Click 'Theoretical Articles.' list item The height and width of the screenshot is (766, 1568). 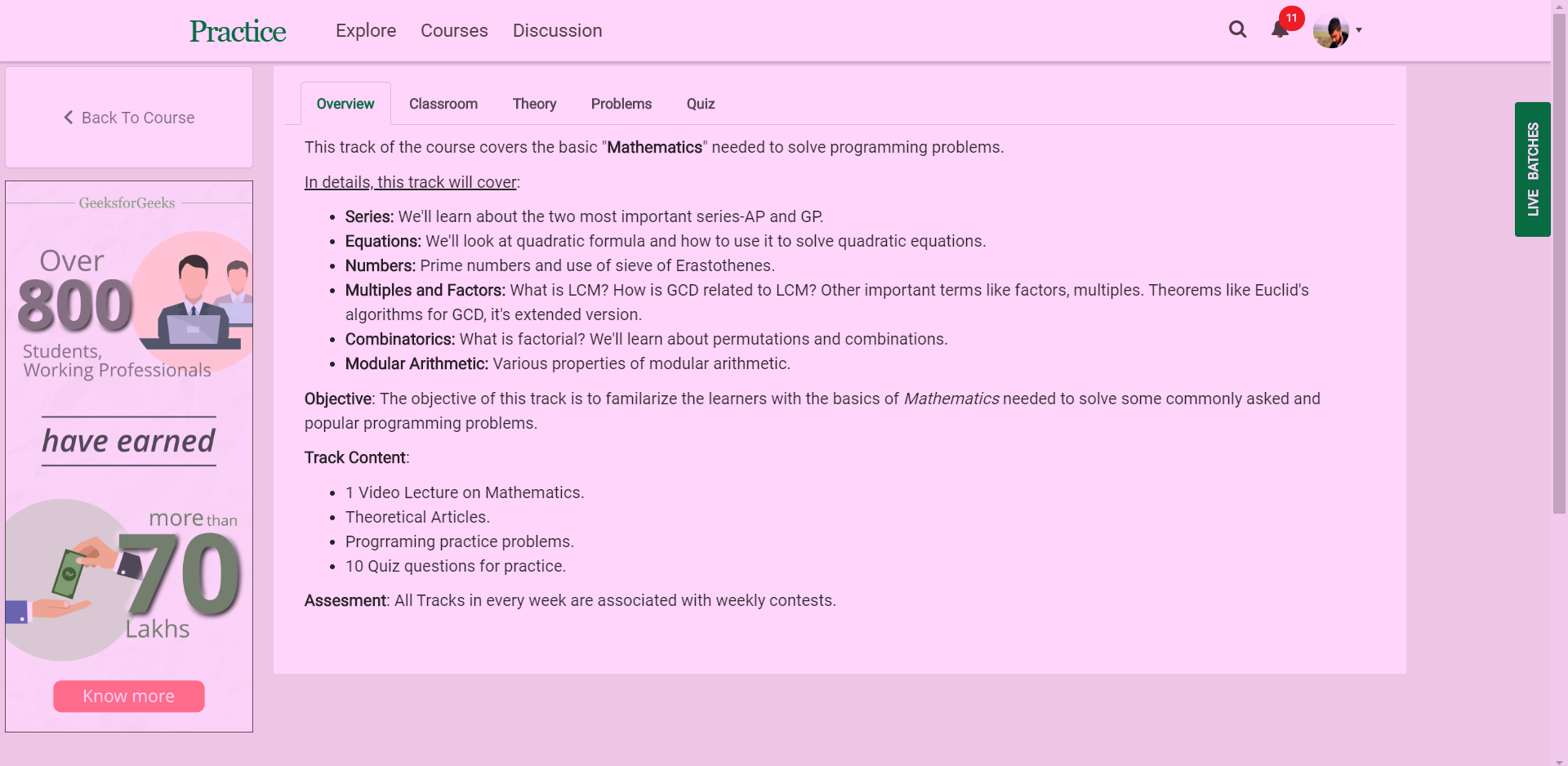click(x=417, y=517)
